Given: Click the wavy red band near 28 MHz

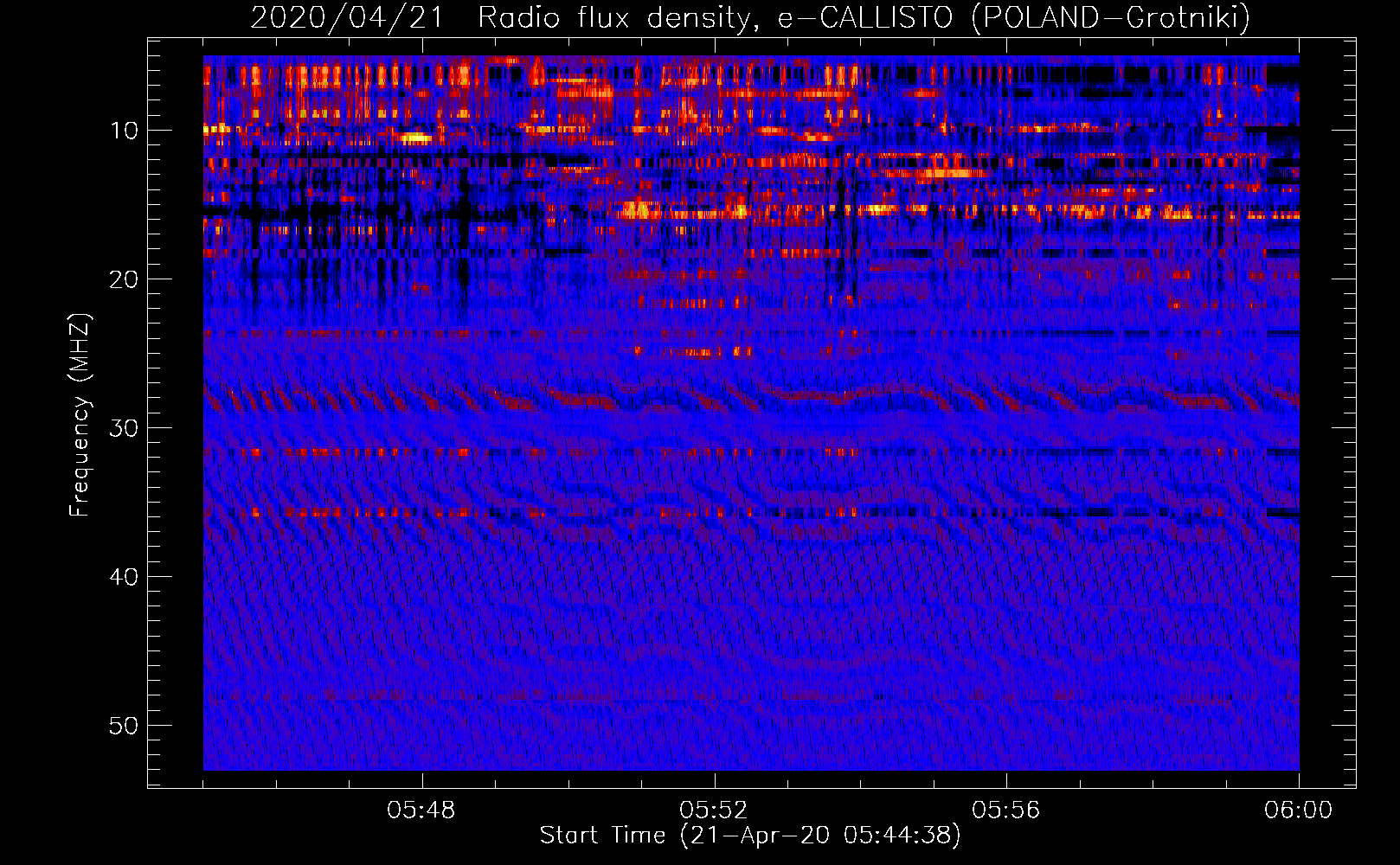Looking at the screenshot, I should click(751, 399).
